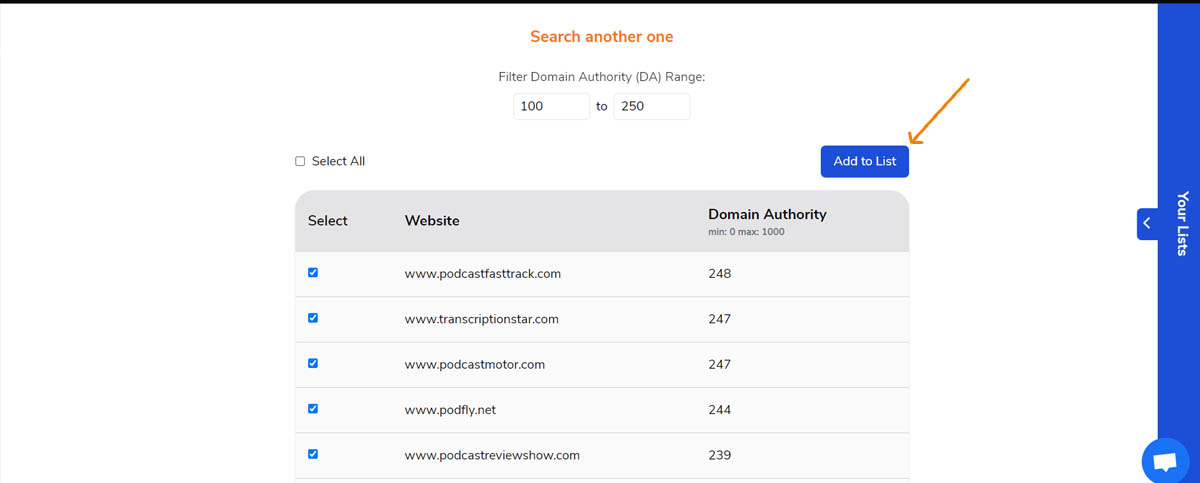Click the Add to List button
1200x483 pixels.
point(864,161)
